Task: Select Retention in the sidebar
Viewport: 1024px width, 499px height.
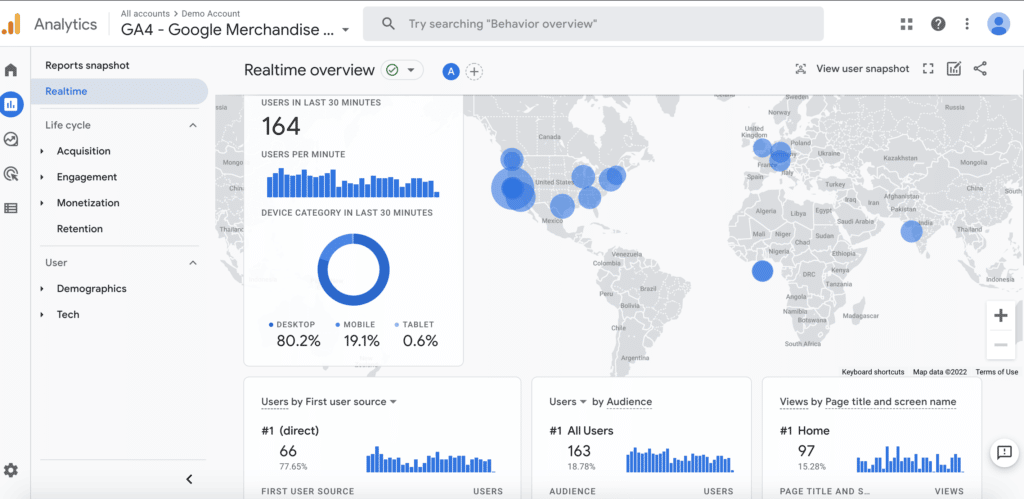Action: tap(80, 229)
